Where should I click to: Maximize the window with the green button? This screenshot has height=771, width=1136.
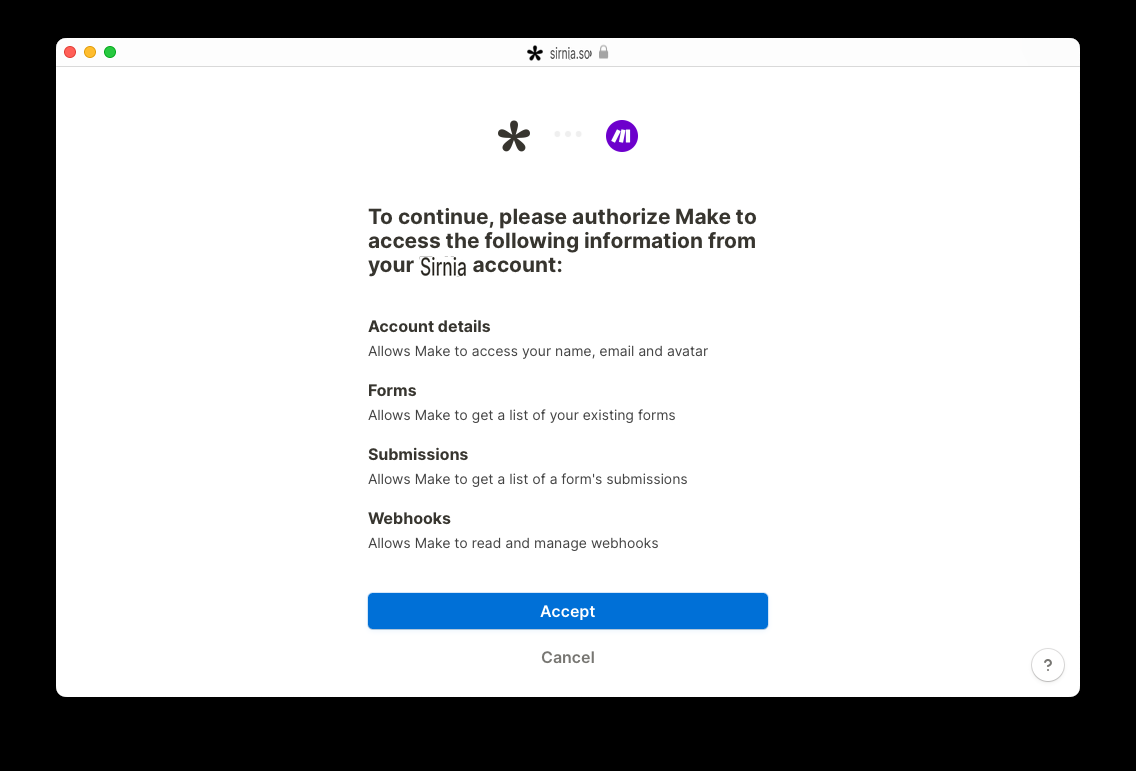110,52
